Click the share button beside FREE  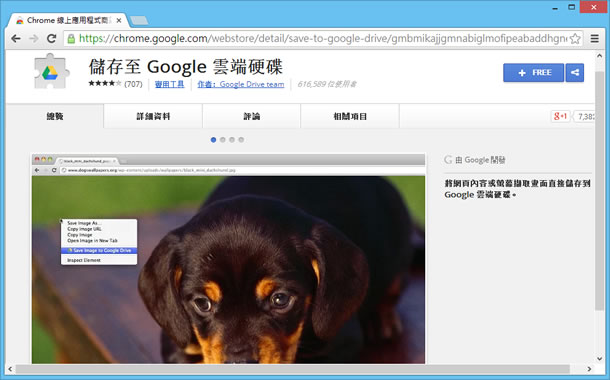(575, 72)
